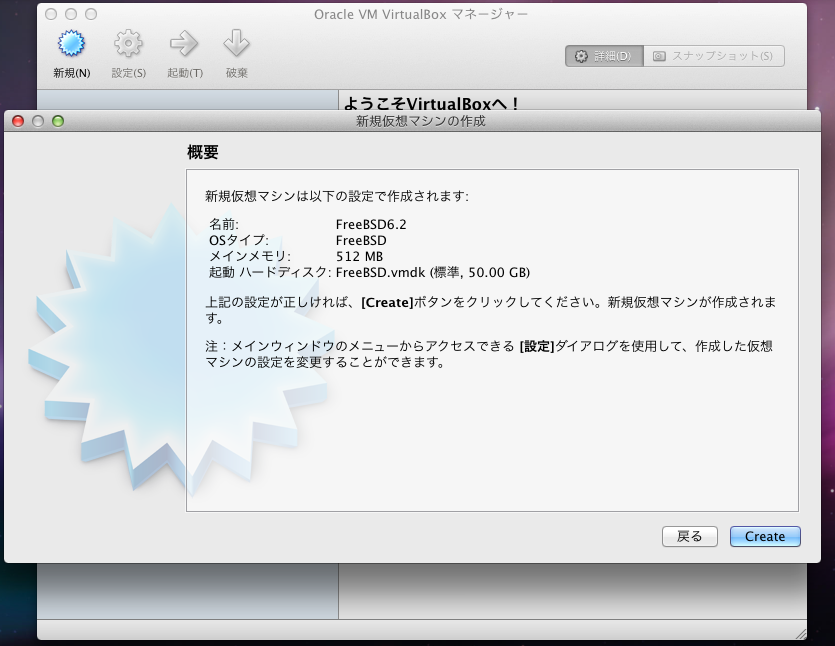This screenshot has width=835, height=646.
Task: Click the FreeBSD.vmdk hard disk value
Action: [x=433, y=272]
